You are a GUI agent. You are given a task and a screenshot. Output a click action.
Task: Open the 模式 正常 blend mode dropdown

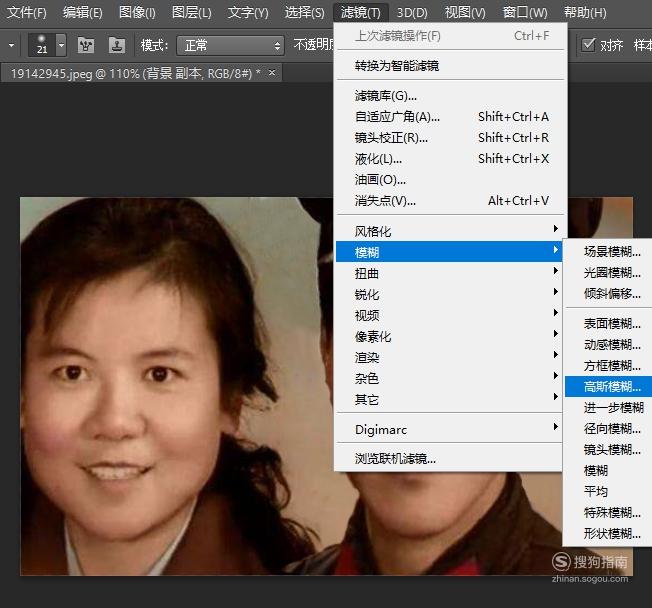[x=230, y=45]
